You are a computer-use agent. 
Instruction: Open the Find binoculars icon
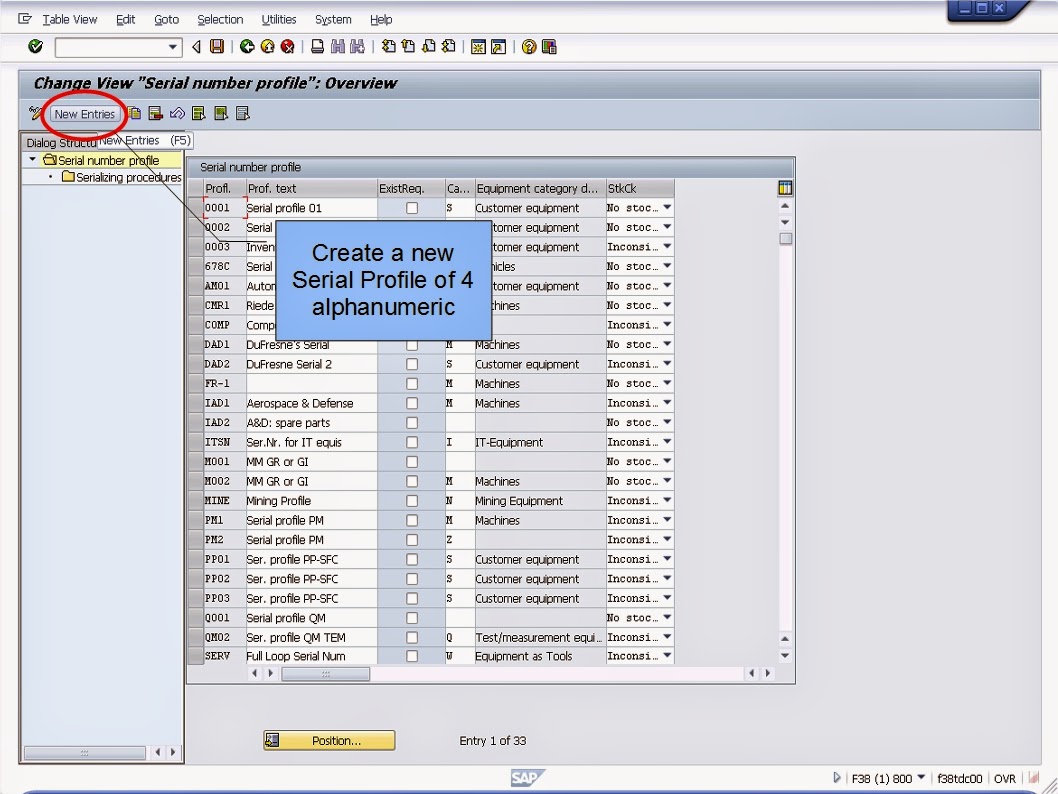coord(336,46)
